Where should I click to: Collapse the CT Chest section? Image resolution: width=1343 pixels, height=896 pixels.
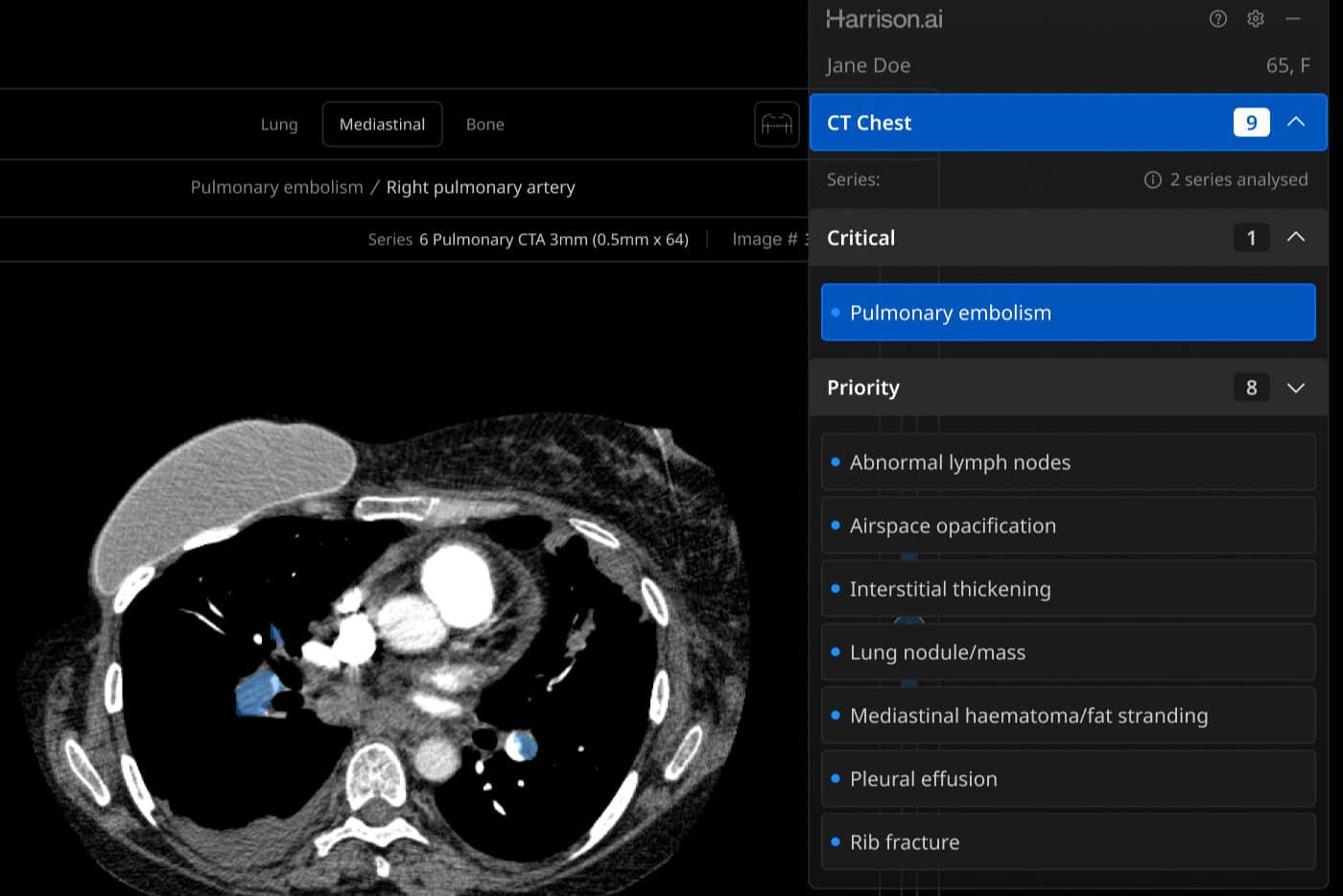click(x=1295, y=123)
